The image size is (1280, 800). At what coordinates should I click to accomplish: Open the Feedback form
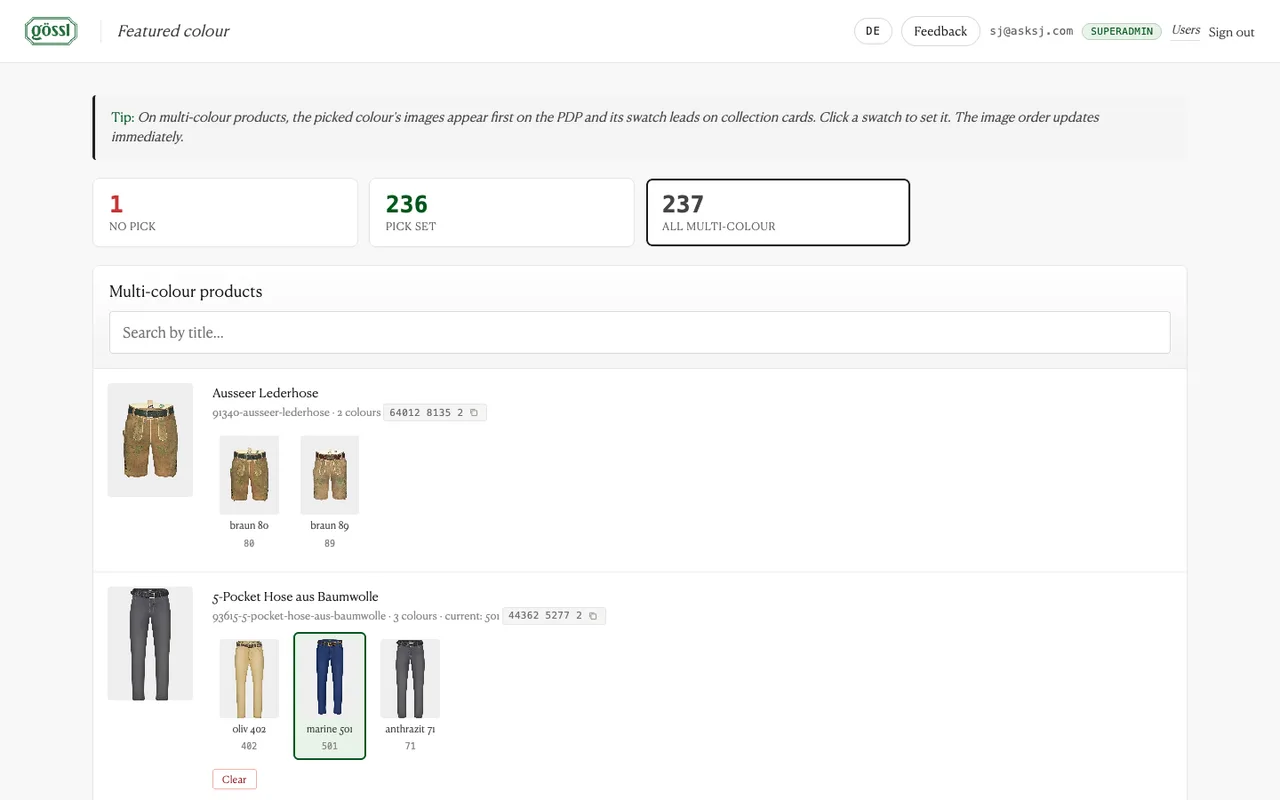[940, 31]
